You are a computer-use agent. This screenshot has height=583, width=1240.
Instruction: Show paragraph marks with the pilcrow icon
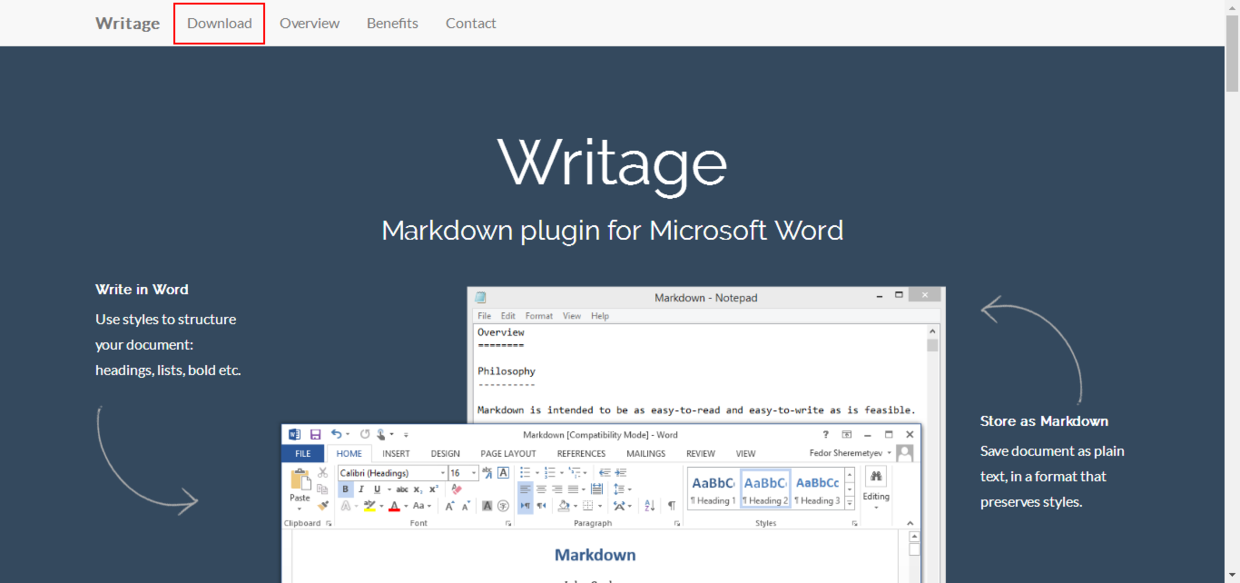pos(671,506)
